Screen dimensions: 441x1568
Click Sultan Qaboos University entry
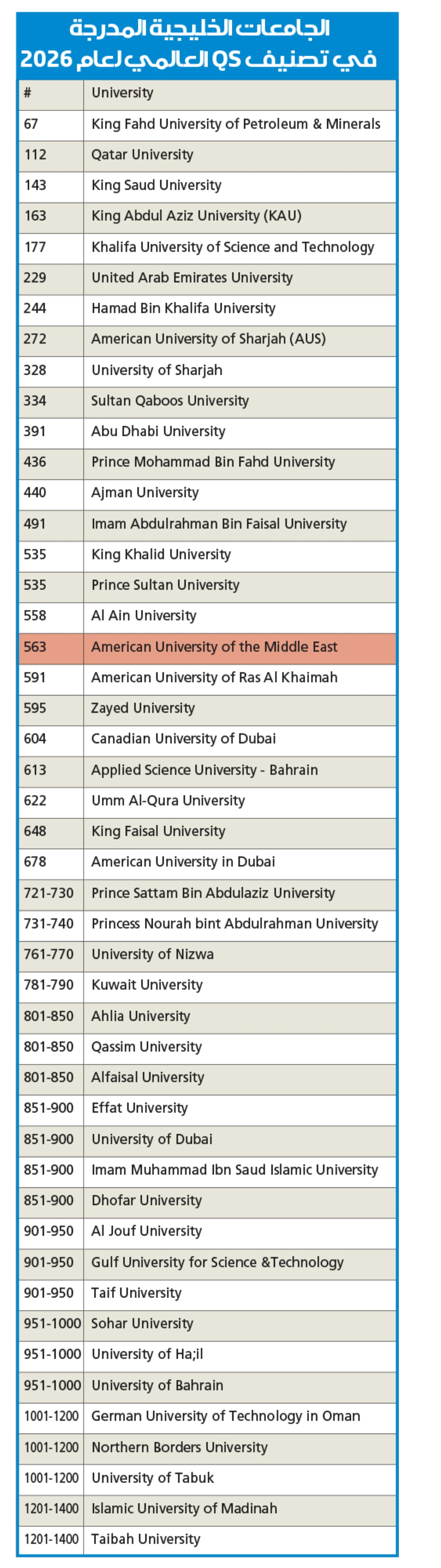coord(170,401)
